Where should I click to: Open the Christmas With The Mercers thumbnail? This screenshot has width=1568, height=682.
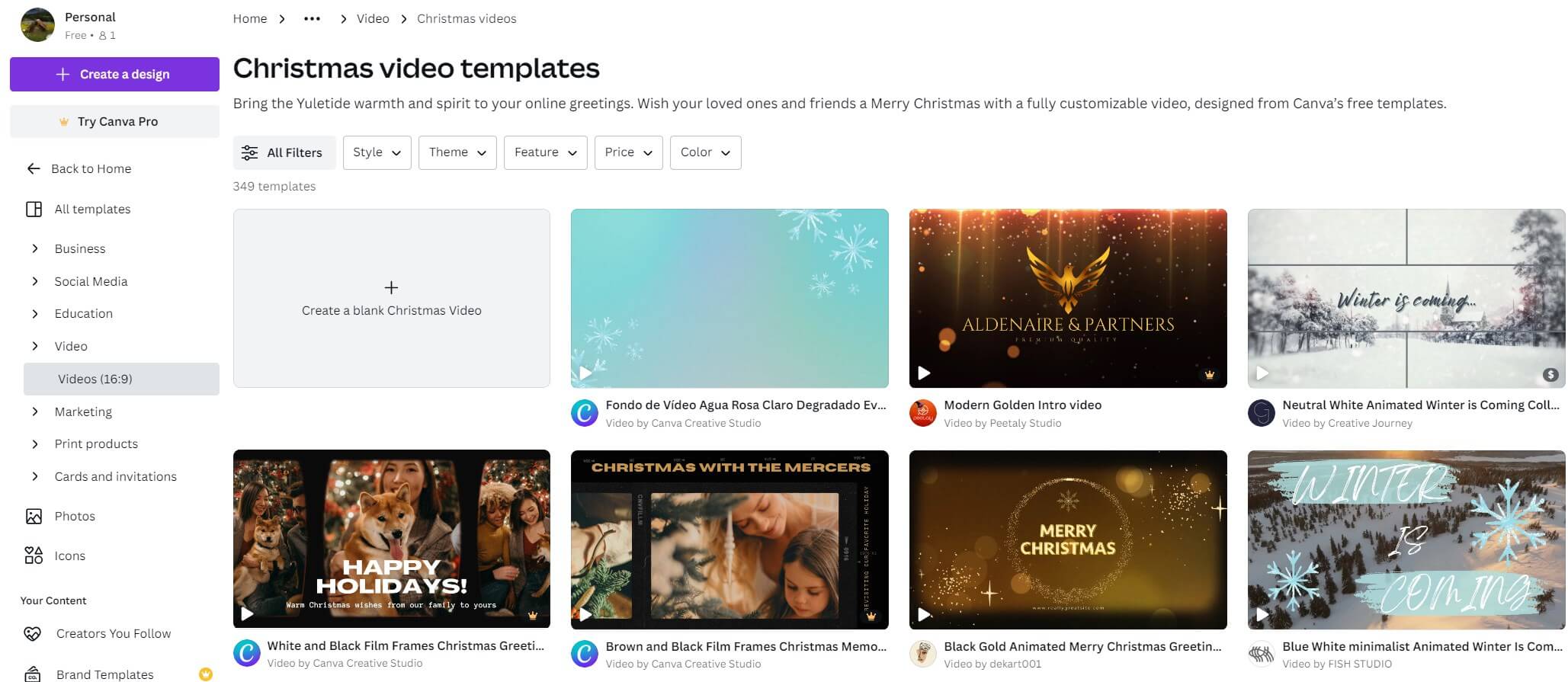(x=729, y=540)
